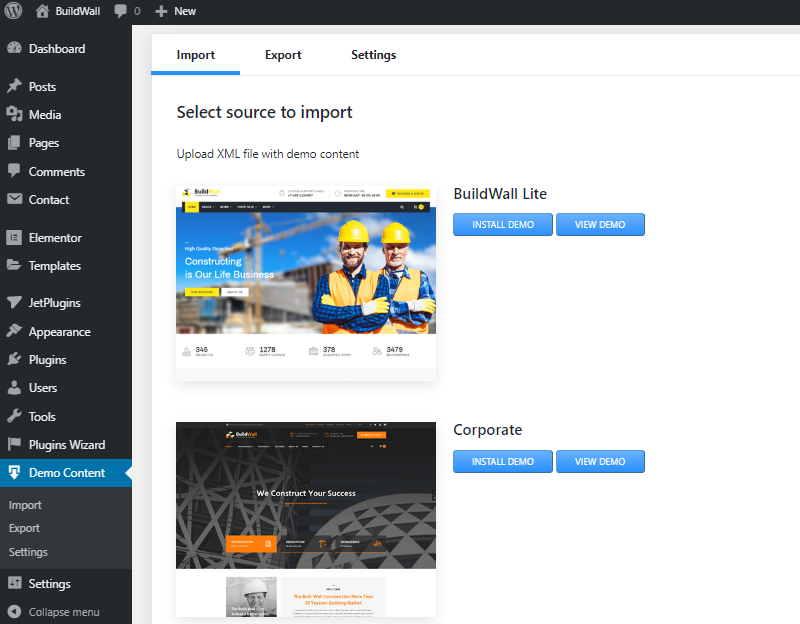Click the BuildWall Lite demo thumbnail

[306, 283]
